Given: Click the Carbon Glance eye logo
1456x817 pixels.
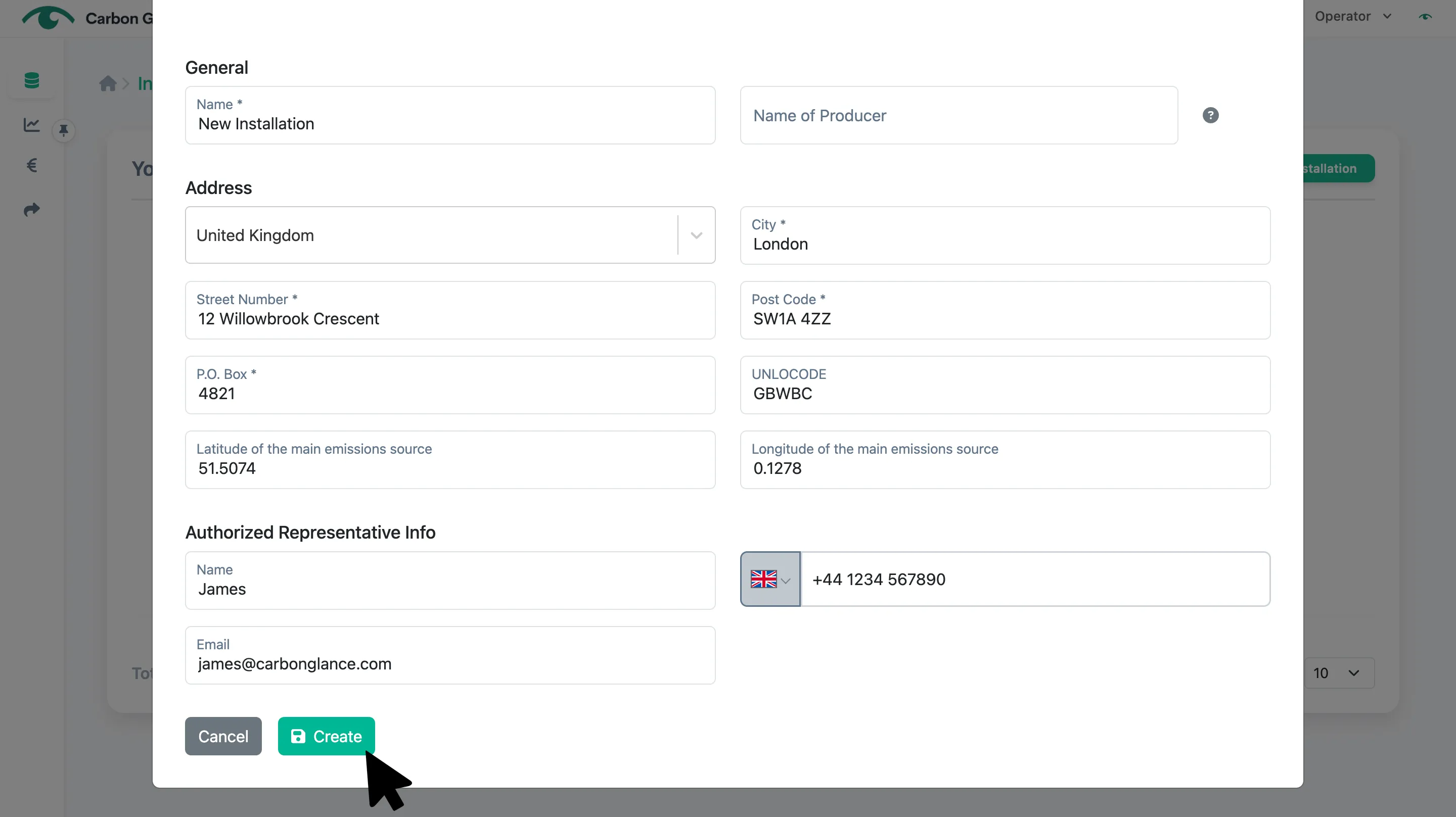Looking at the screenshot, I should (x=48, y=18).
